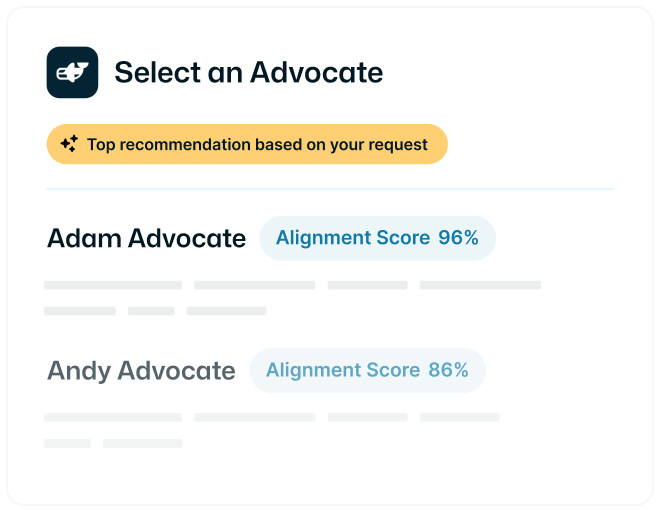Click the horizontal divider below the recommendation badge
This screenshot has width=659, height=511.
pos(329,189)
